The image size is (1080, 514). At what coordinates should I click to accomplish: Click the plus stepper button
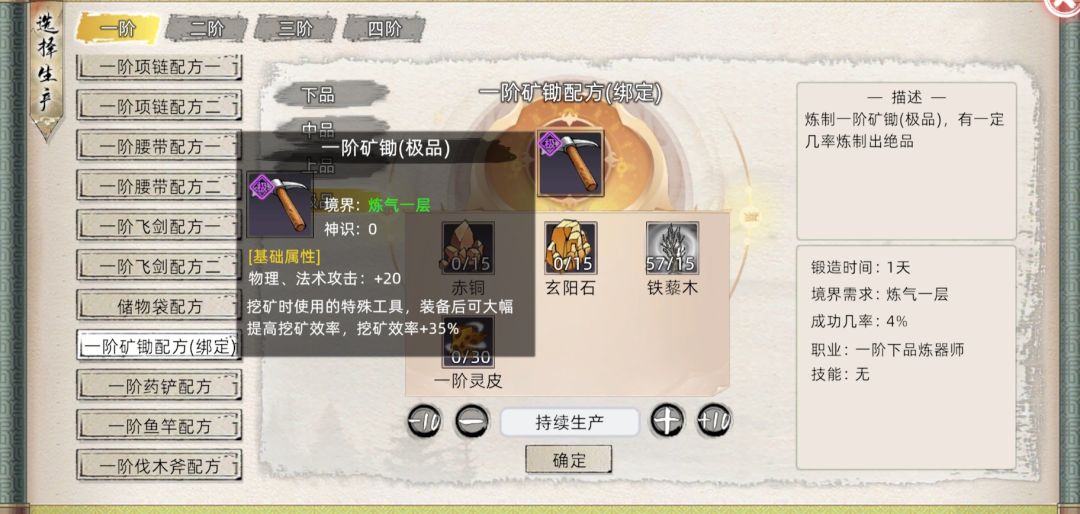(667, 420)
